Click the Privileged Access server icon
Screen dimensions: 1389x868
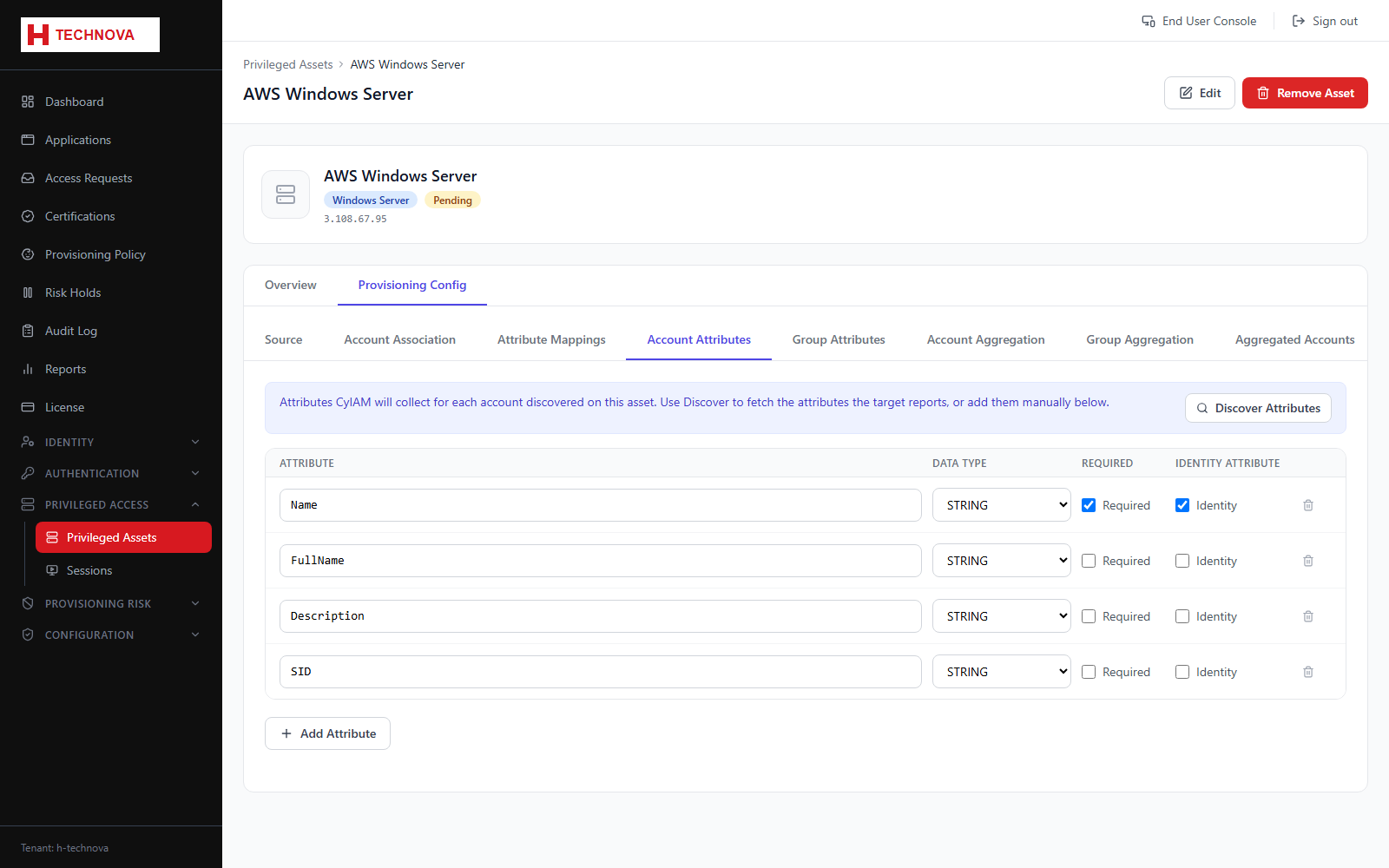[x=28, y=504]
